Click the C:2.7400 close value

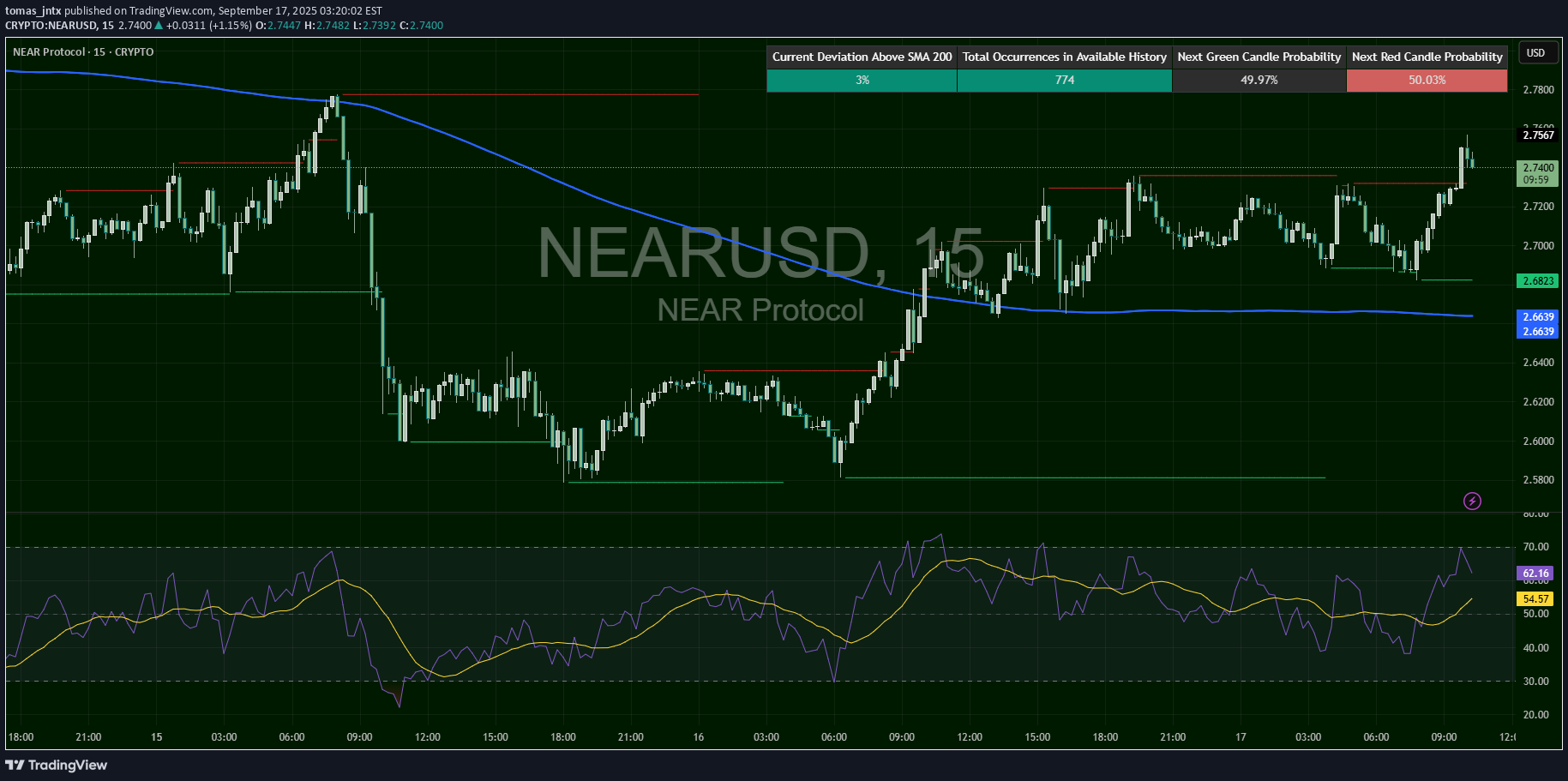(421, 26)
